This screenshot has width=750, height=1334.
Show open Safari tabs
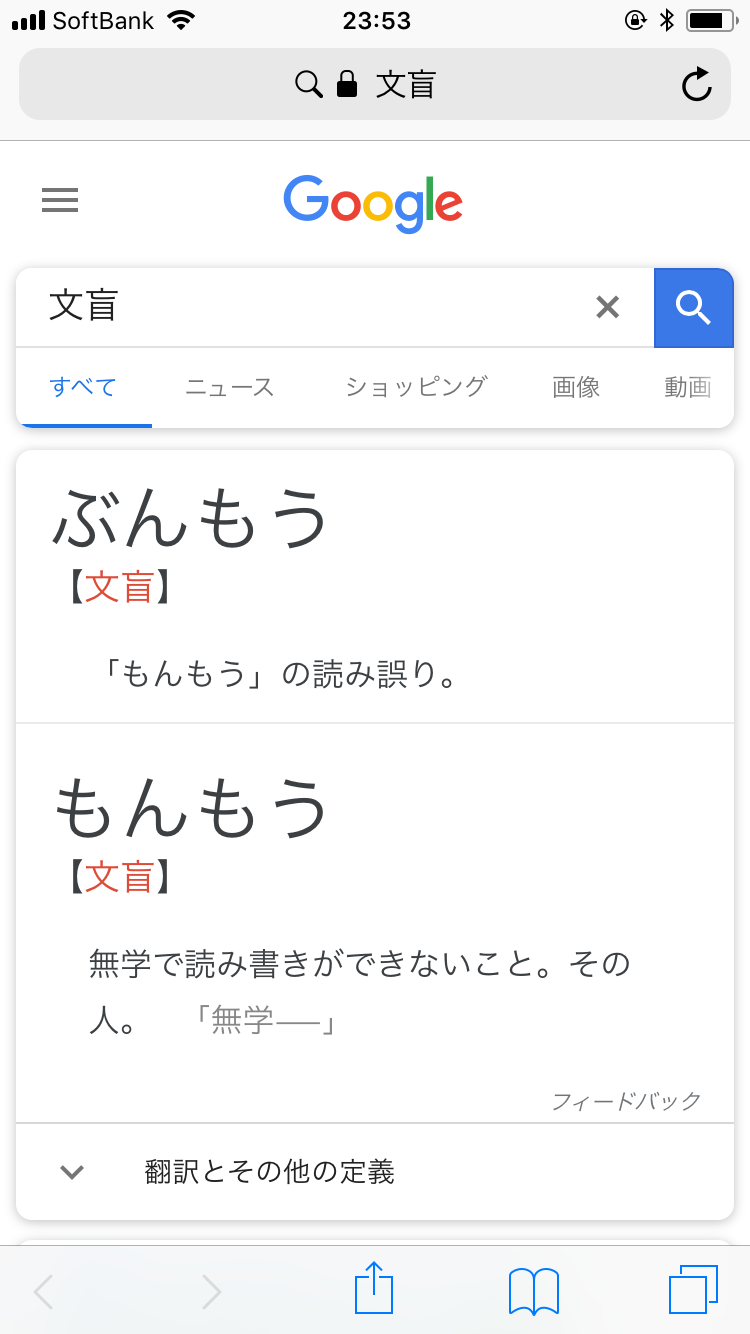[693, 1289]
